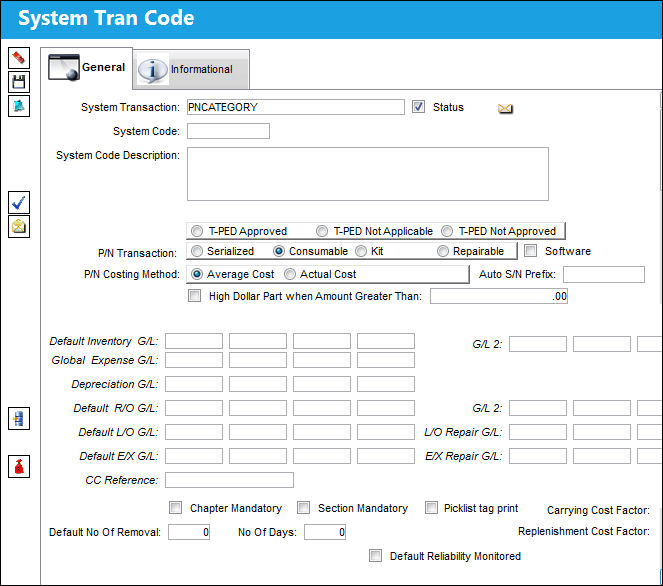The height and width of the screenshot is (586, 663).
Task: Select the T-PED Not Approved option
Action: point(447,231)
